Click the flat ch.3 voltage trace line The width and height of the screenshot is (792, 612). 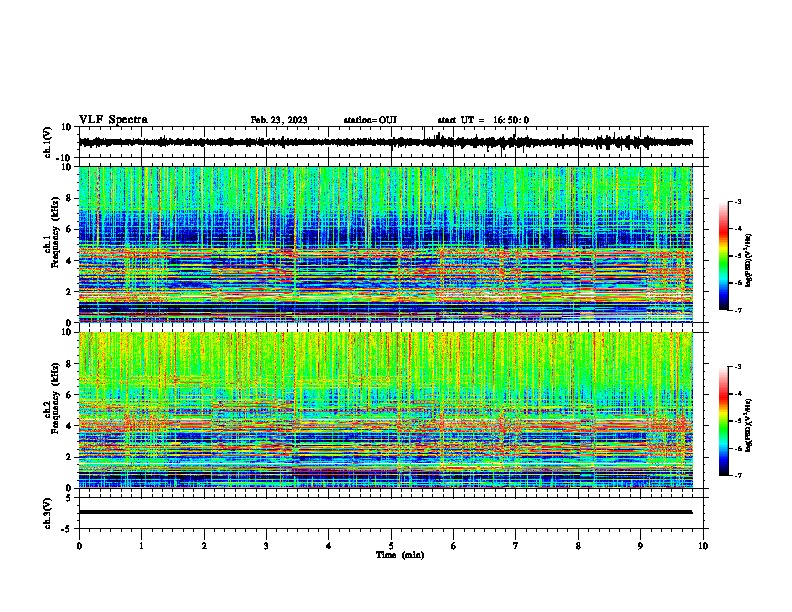click(385, 512)
